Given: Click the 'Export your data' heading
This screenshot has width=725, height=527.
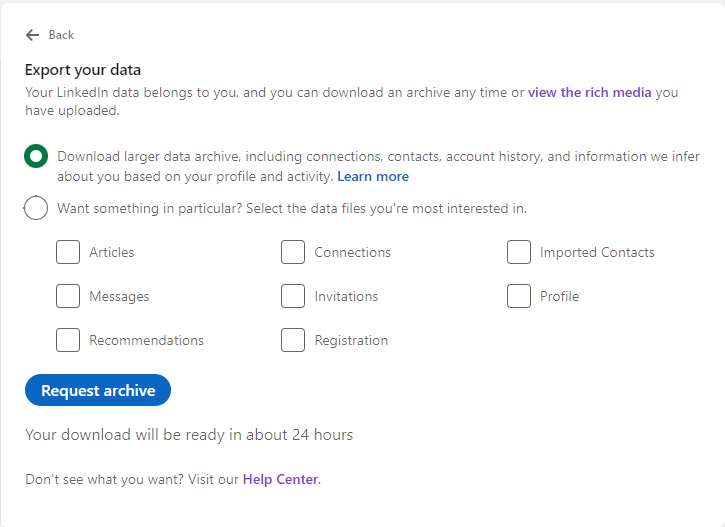Looking at the screenshot, I should click(x=83, y=70).
